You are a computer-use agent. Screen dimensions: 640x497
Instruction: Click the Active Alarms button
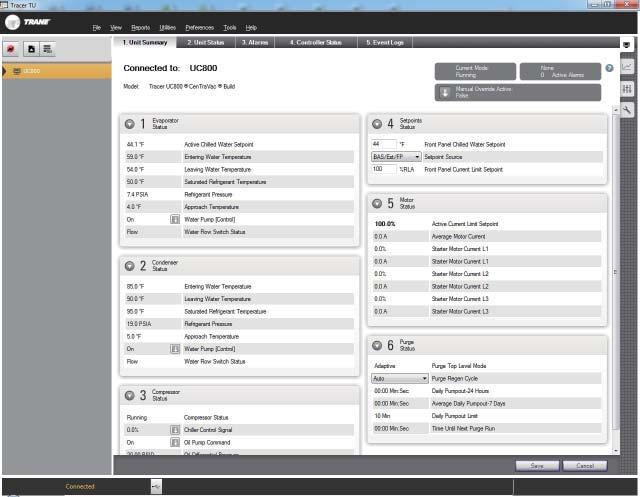560,71
